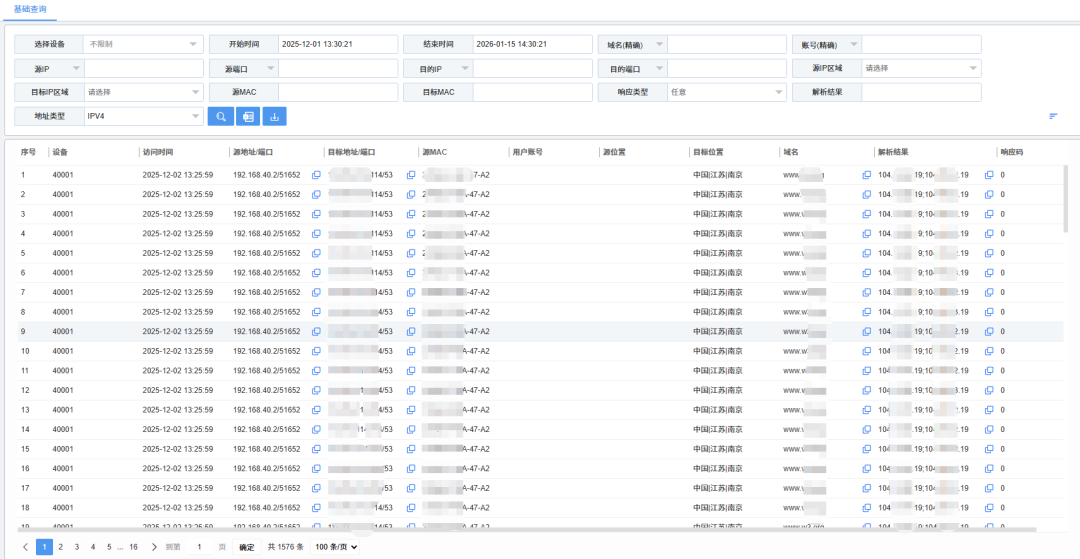The width and height of the screenshot is (1080, 559).
Task: Click the table's vertical scrollbar
Action: (x=1066, y=200)
